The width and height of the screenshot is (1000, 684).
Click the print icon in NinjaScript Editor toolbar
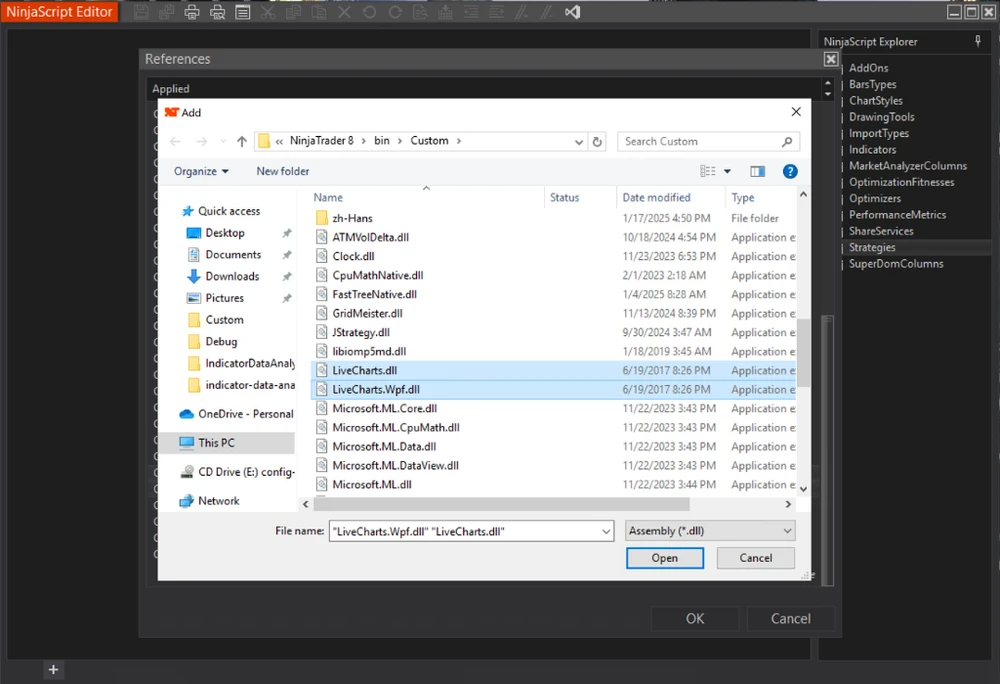191,12
